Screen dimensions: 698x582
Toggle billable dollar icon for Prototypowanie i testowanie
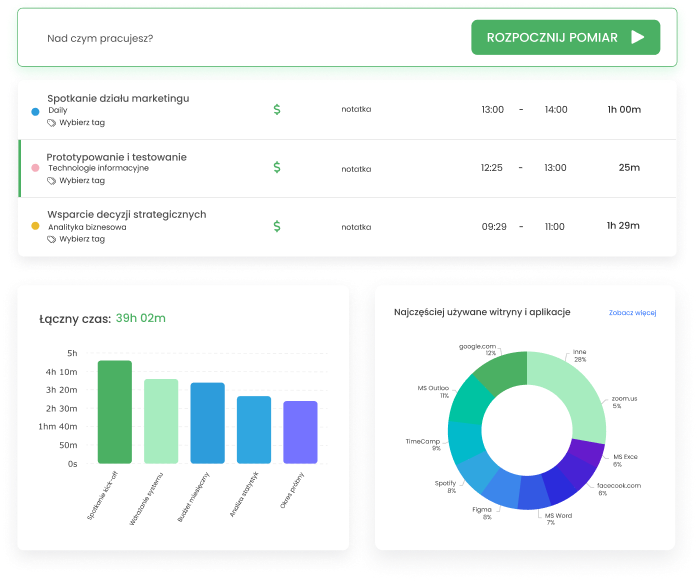(x=277, y=168)
